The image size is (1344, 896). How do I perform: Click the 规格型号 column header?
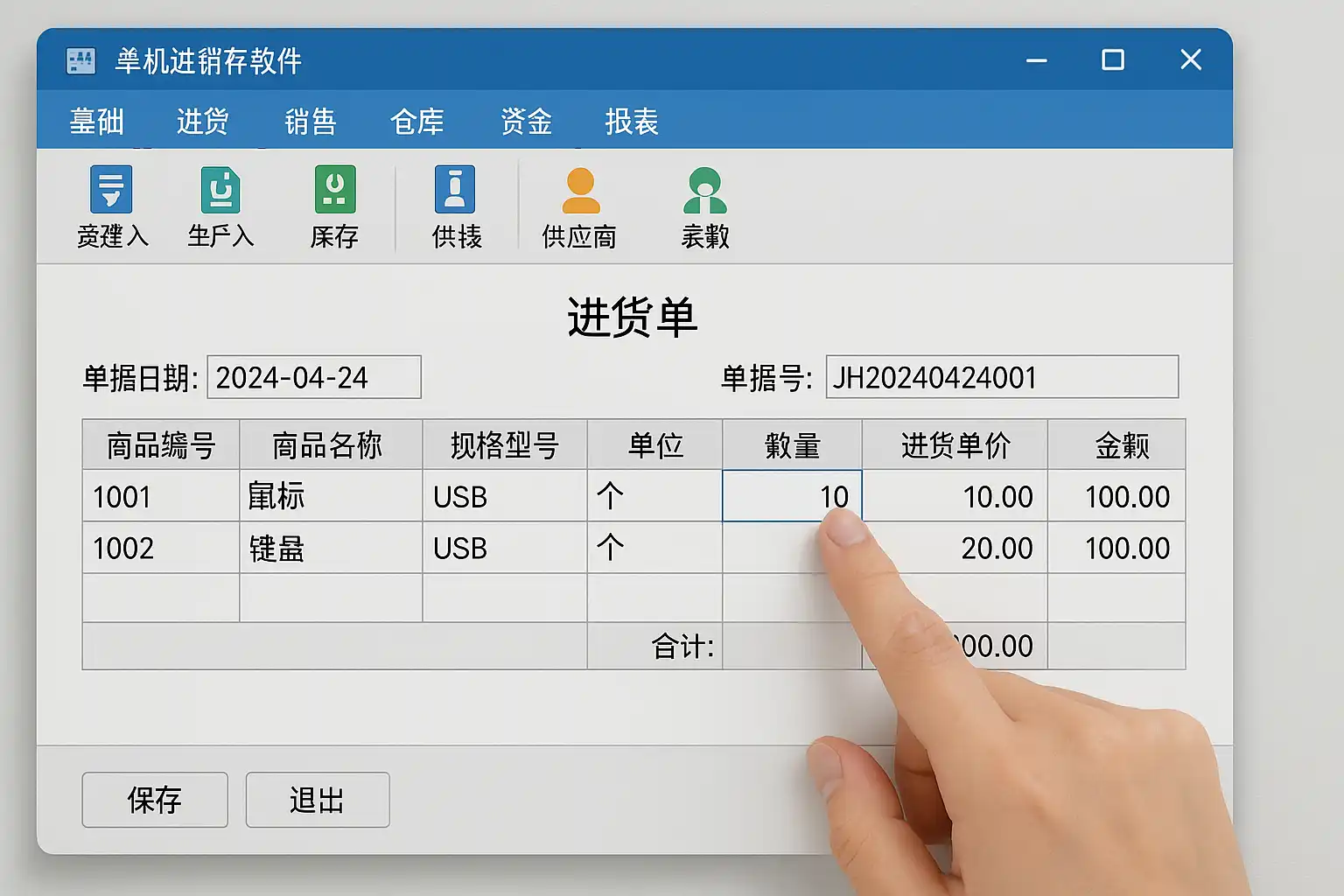[x=505, y=444]
